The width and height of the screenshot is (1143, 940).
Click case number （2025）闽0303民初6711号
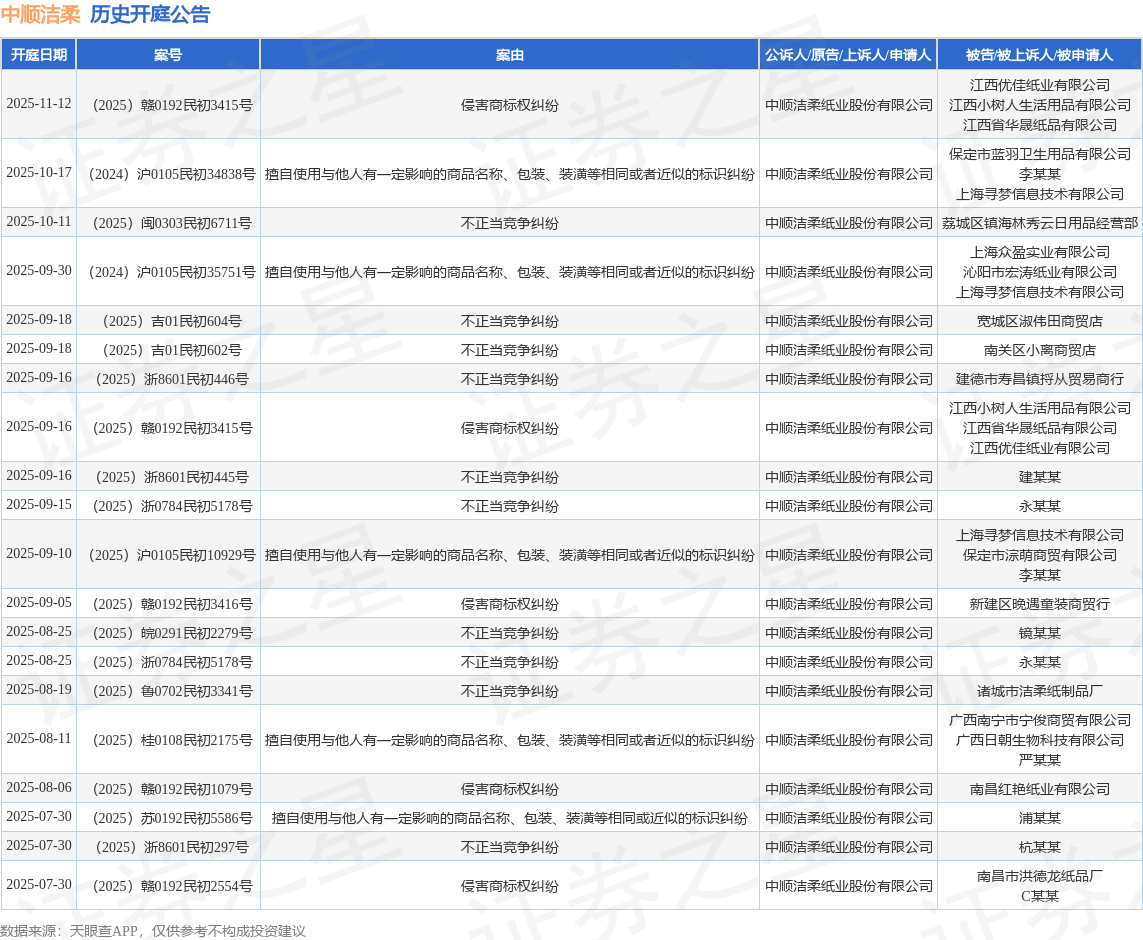[168, 223]
